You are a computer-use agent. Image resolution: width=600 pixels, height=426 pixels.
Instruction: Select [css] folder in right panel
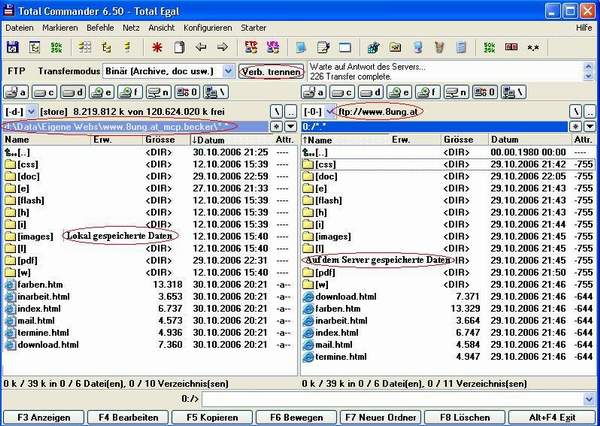tap(448, 165)
